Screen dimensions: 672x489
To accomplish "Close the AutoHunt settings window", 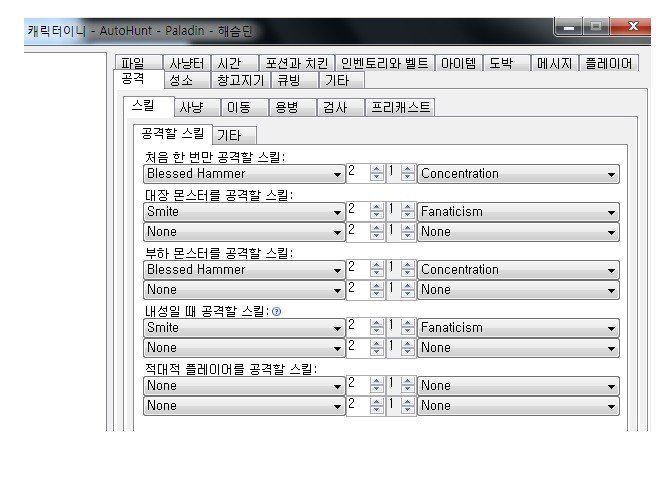I will pos(632,27).
